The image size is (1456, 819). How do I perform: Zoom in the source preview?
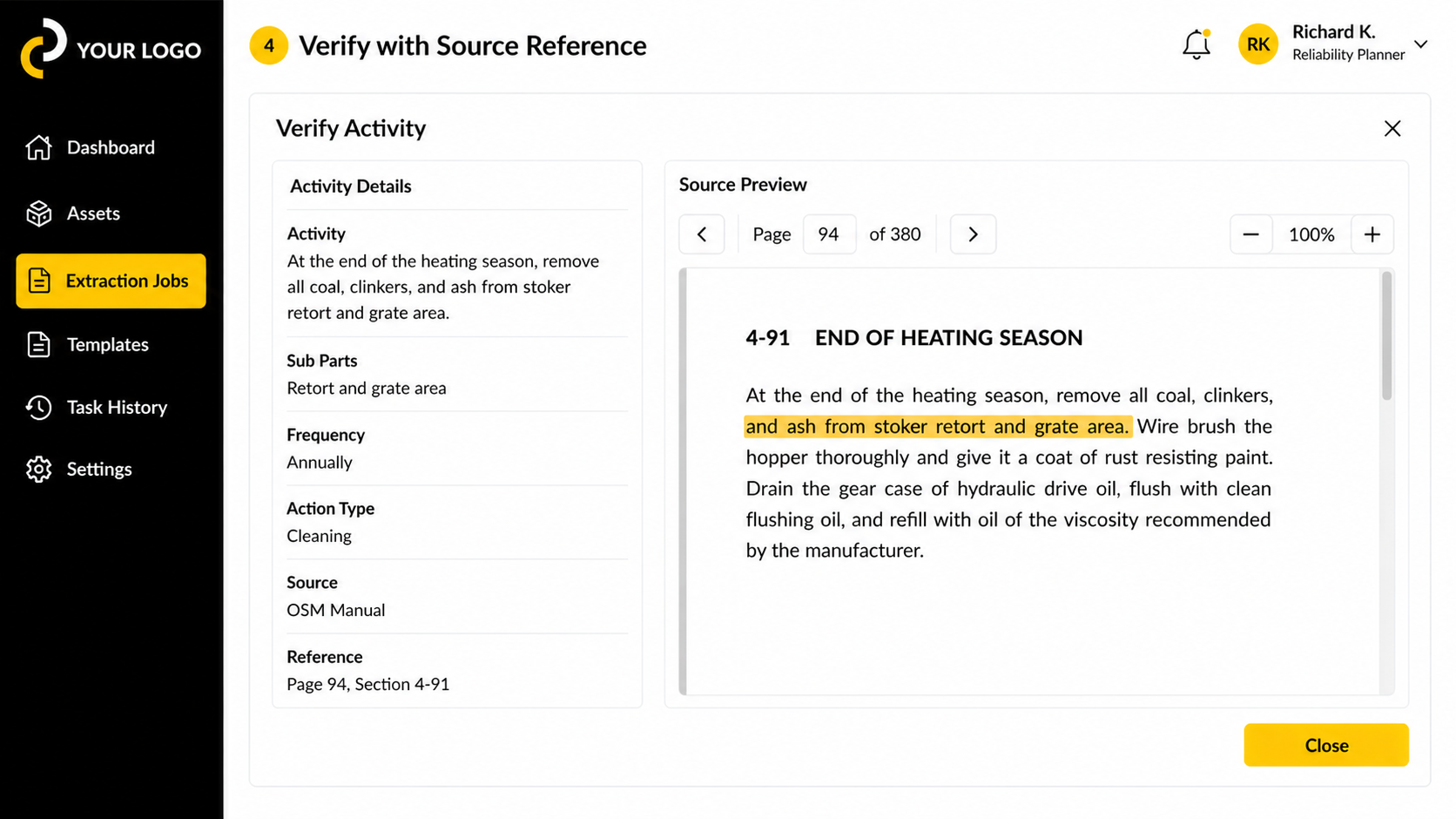pyautogui.click(x=1372, y=234)
